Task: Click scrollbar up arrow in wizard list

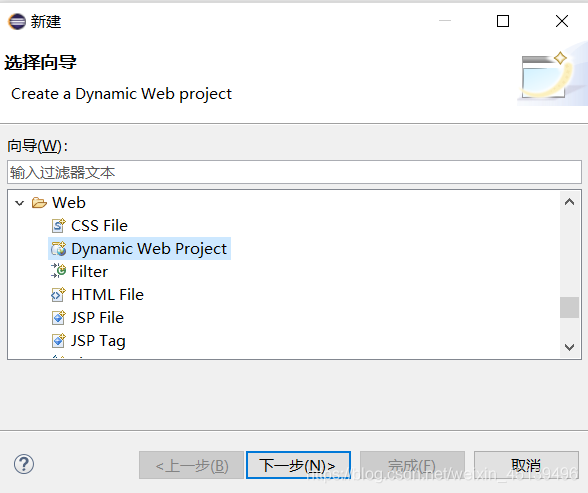Action: click(569, 202)
